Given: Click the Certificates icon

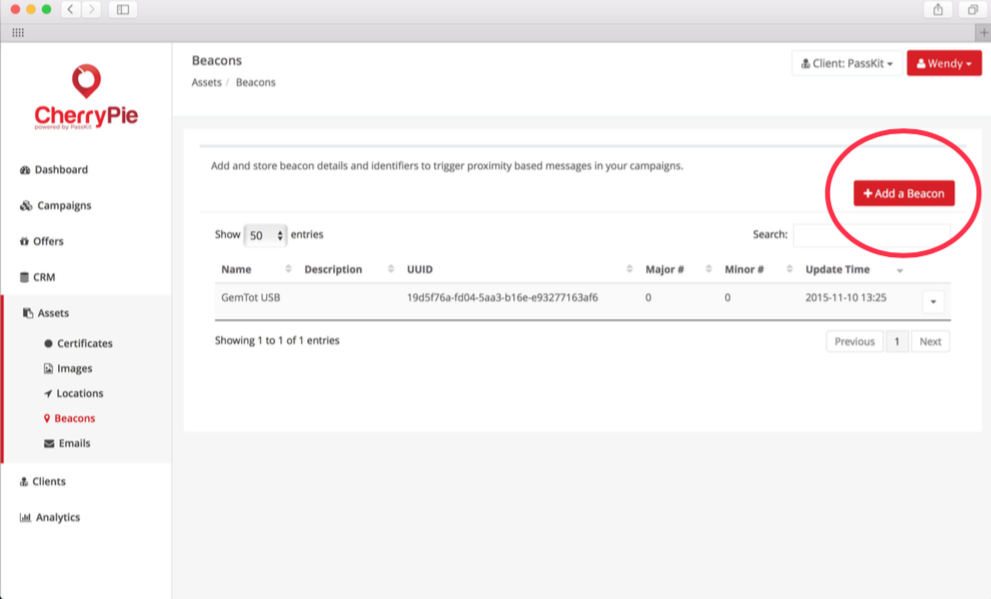Looking at the screenshot, I should (x=48, y=344).
